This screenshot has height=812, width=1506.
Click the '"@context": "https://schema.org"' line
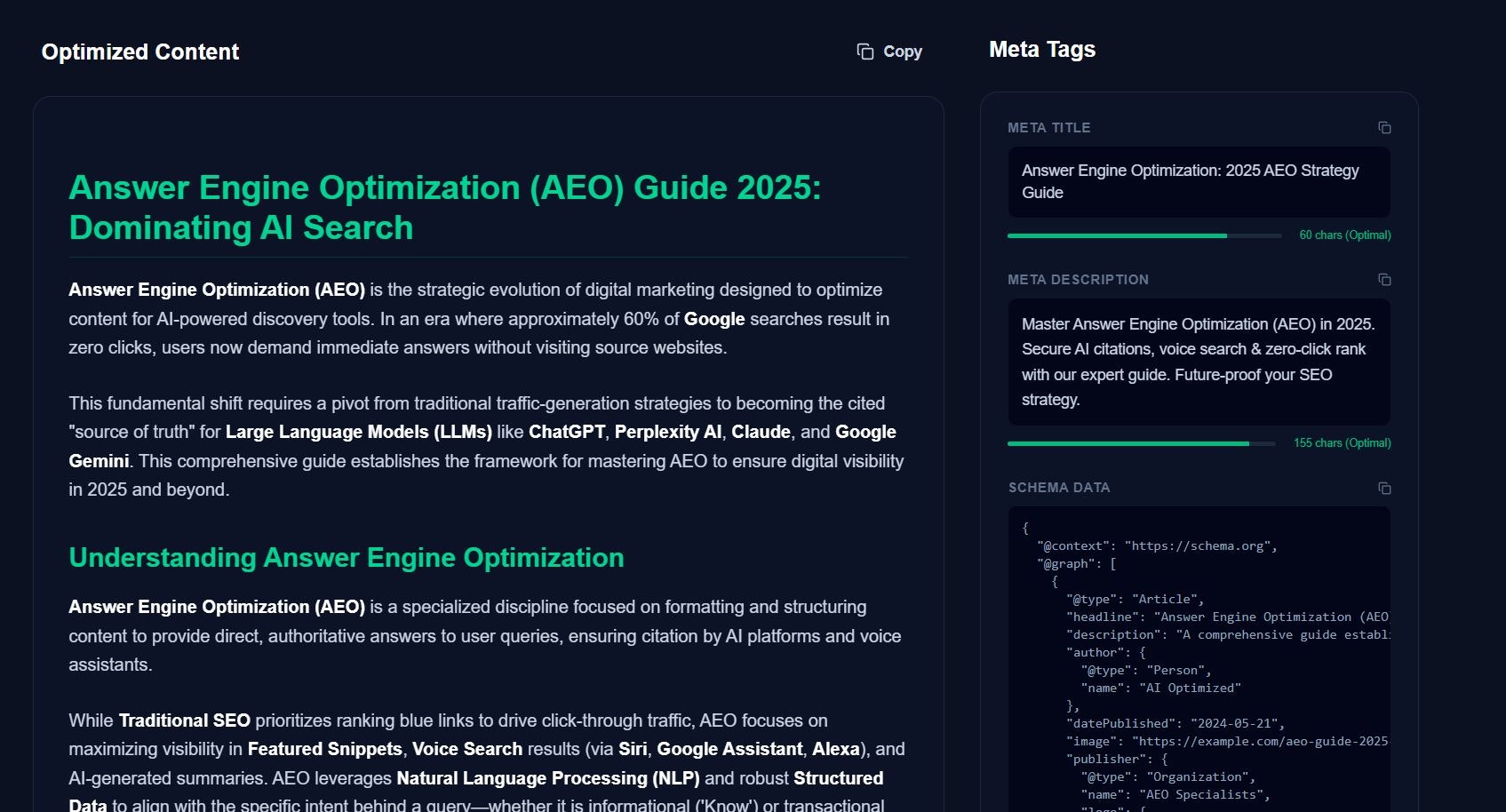pyautogui.click(x=1157, y=546)
